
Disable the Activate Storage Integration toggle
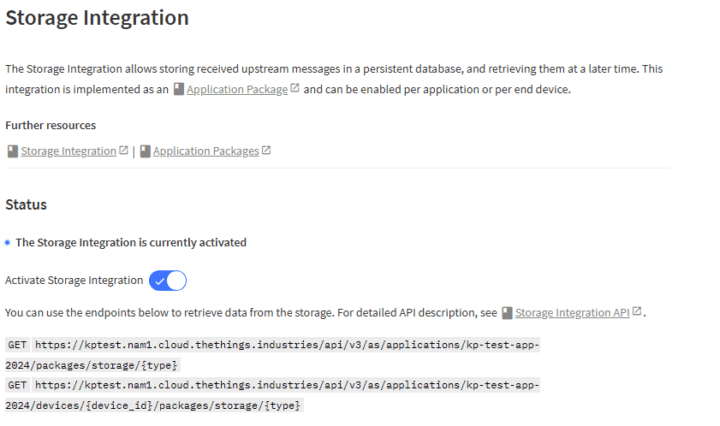[168, 281]
